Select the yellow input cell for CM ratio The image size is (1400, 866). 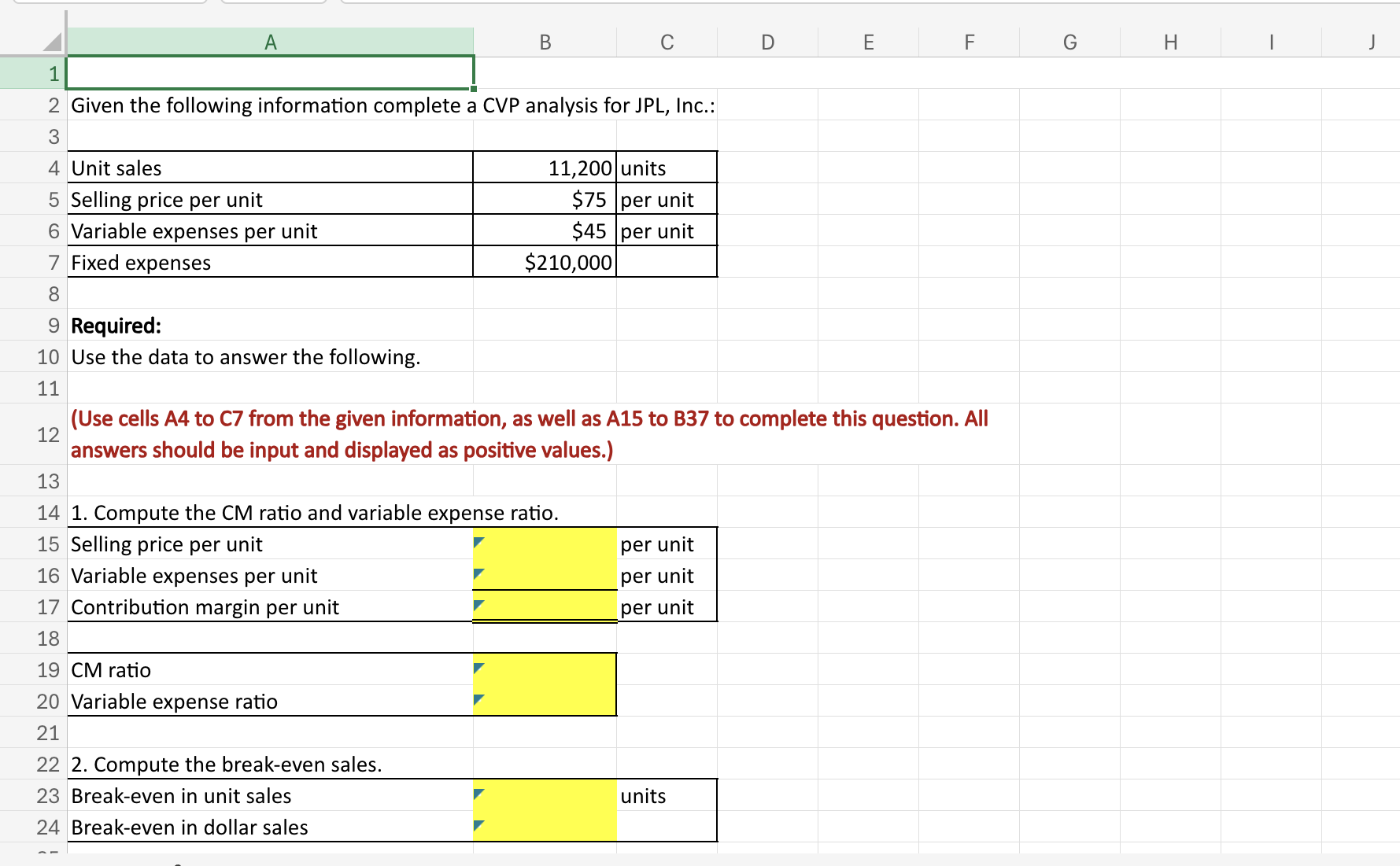point(545,669)
